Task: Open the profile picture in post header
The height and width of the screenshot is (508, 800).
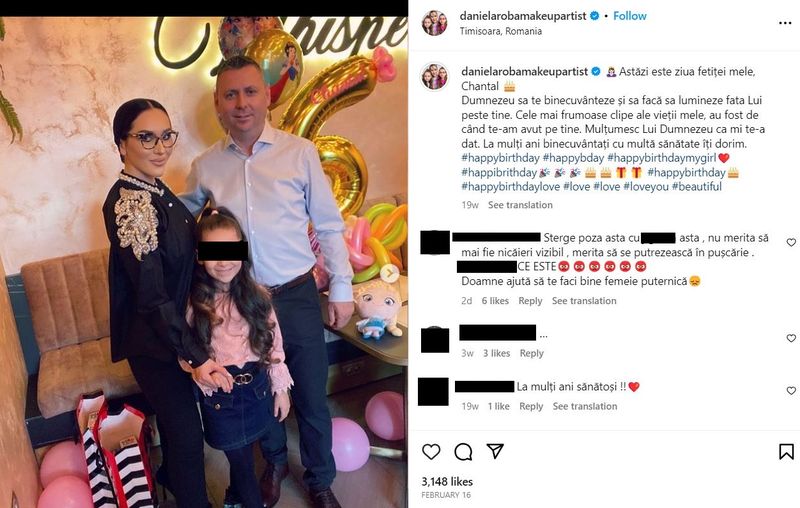Action: [x=434, y=23]
